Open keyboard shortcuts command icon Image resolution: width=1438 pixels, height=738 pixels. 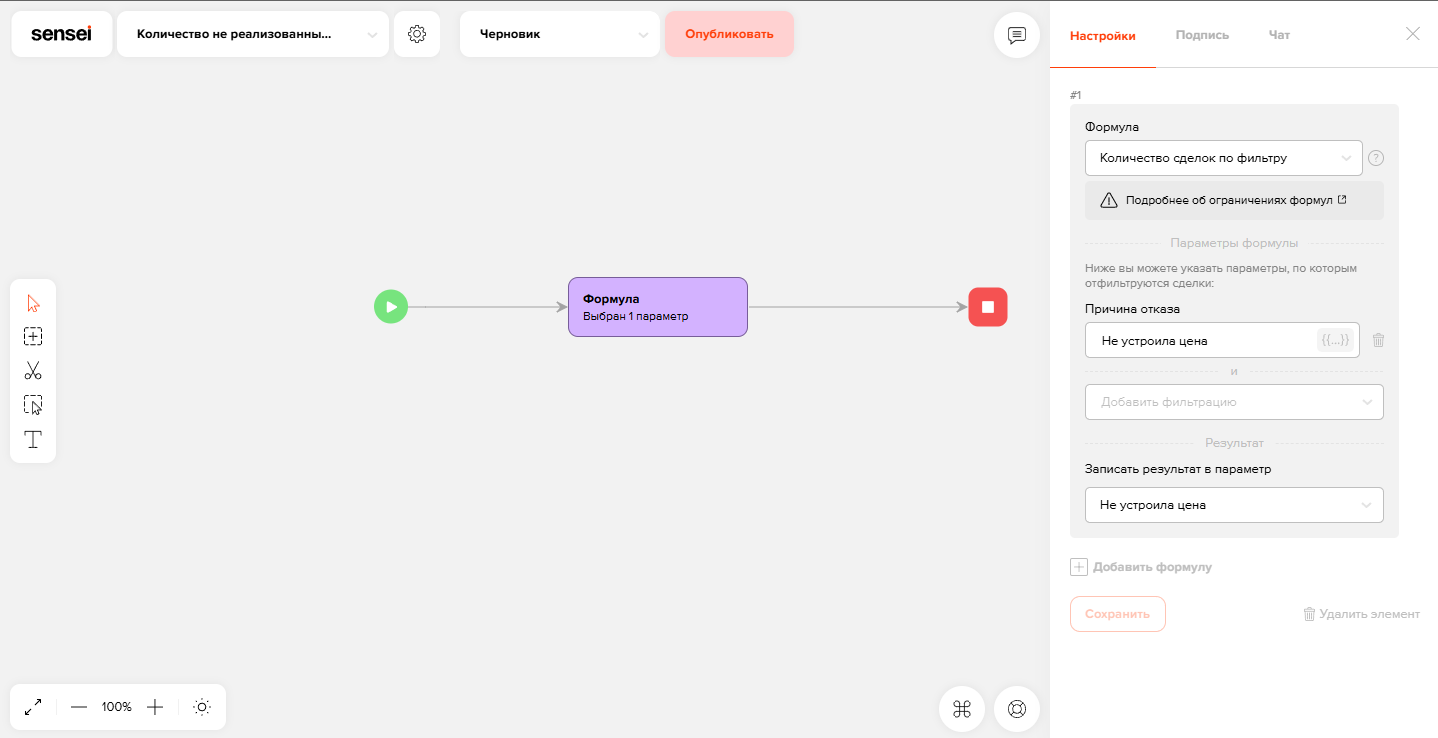click(962, 709)
